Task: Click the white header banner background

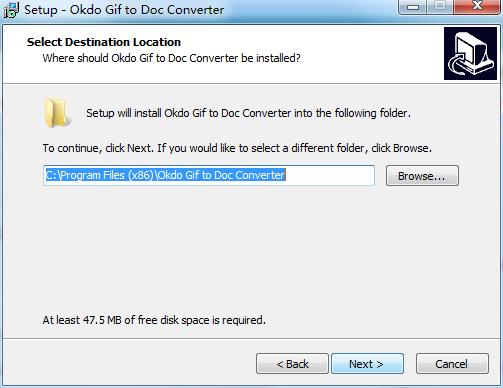Action: [x=367, y=53]
